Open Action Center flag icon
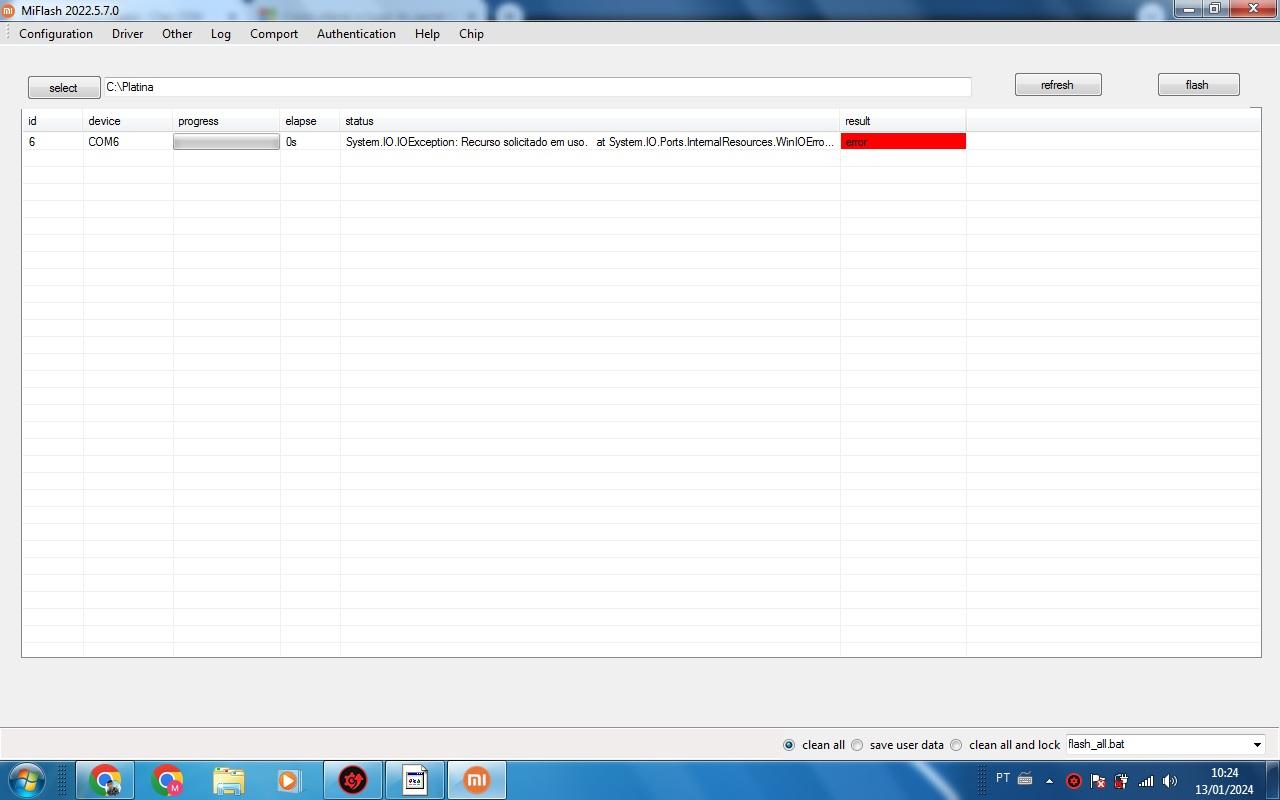This screenshot has width=1280, height=800. point(1098,781)
